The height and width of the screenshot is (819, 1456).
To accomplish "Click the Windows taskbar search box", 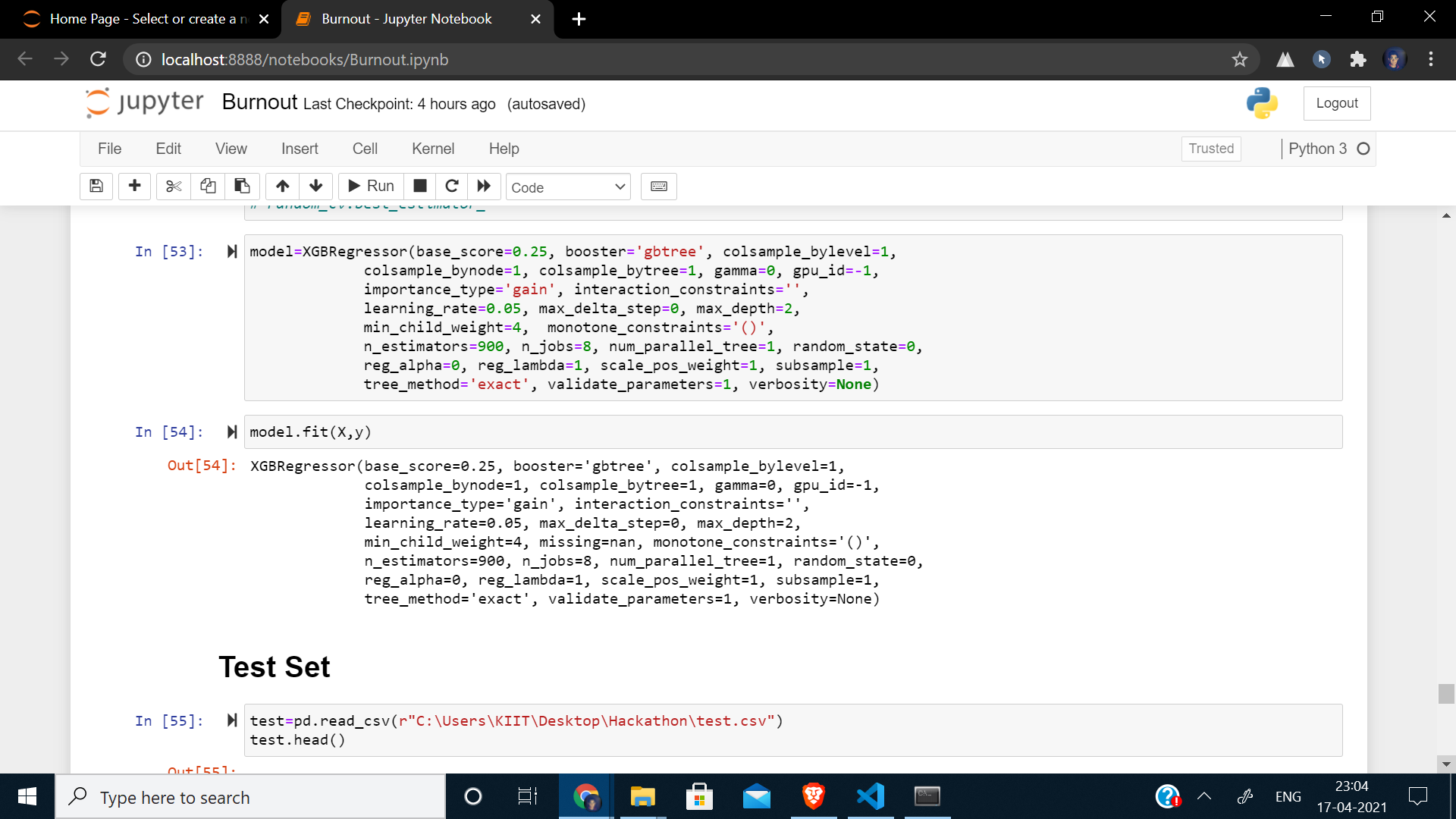I will (250, 797).
